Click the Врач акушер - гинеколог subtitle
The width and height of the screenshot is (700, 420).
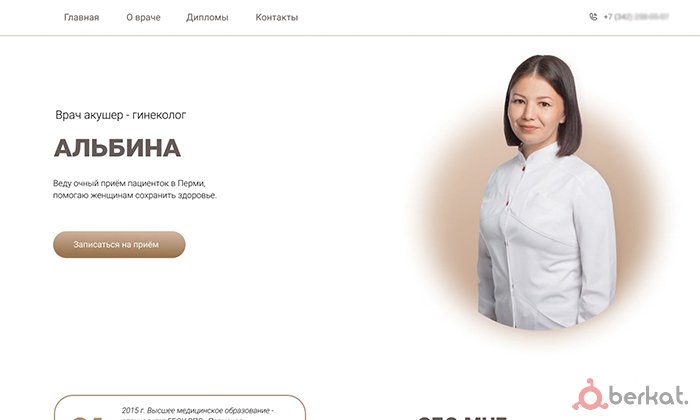click(121, 115)
